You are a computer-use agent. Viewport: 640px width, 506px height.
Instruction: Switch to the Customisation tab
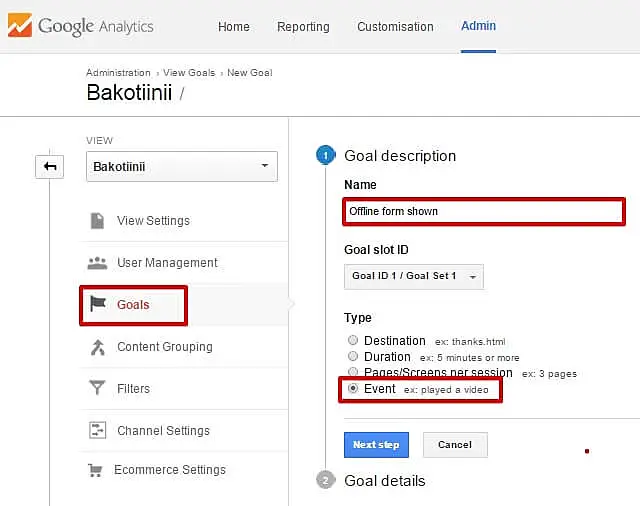[x=394, y=27]
